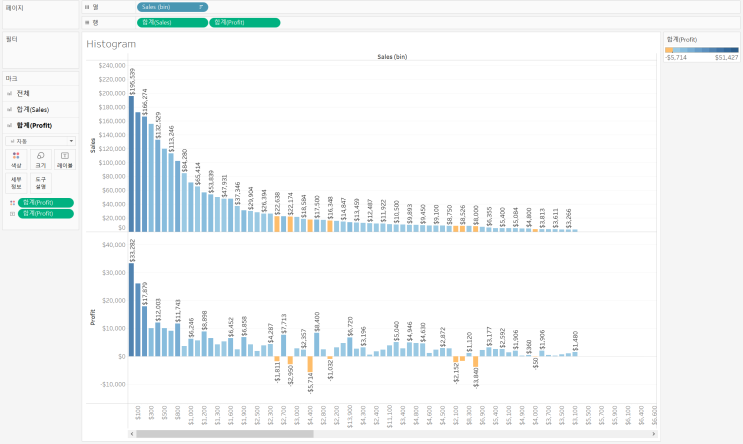Click the $240,000 Sales axis tick label
Screen dimensions: 743x444
click(112, 65)
